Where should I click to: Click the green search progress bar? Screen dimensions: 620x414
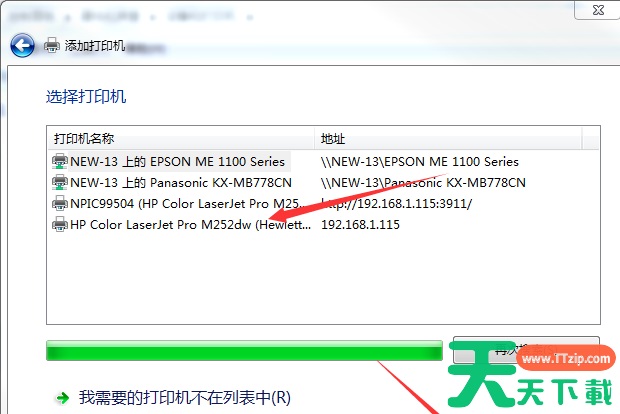(244, 350)
